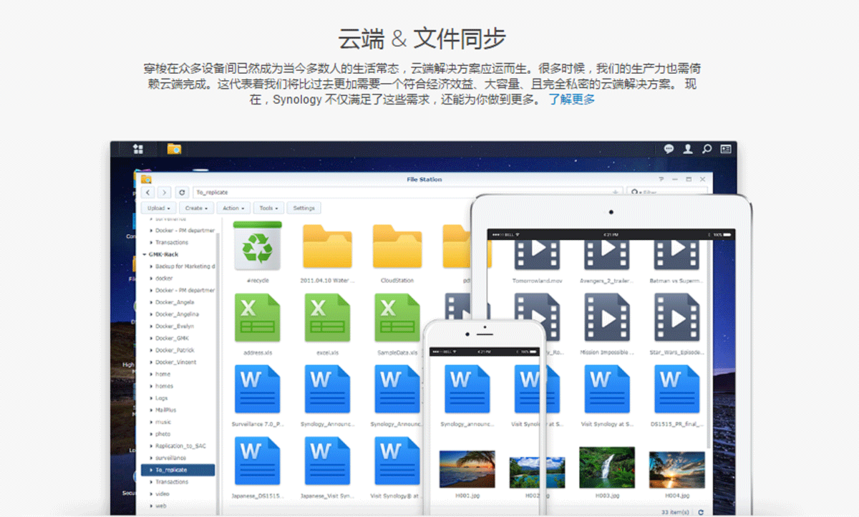Expand the Docker_Angela folder arrow
Screen dimensions: 859x517
151,302
